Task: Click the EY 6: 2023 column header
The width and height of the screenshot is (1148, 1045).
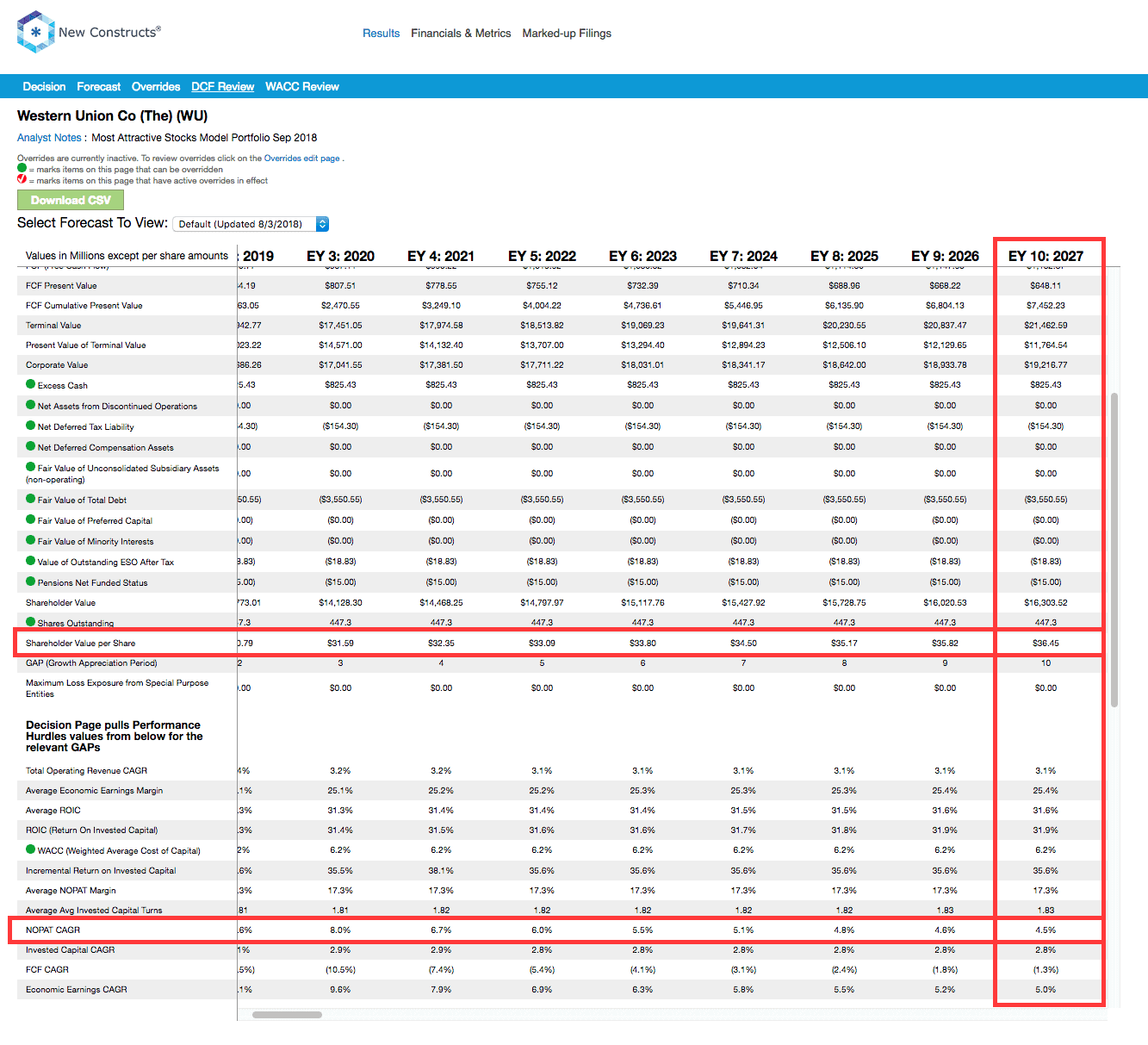Action: [642, 256]
